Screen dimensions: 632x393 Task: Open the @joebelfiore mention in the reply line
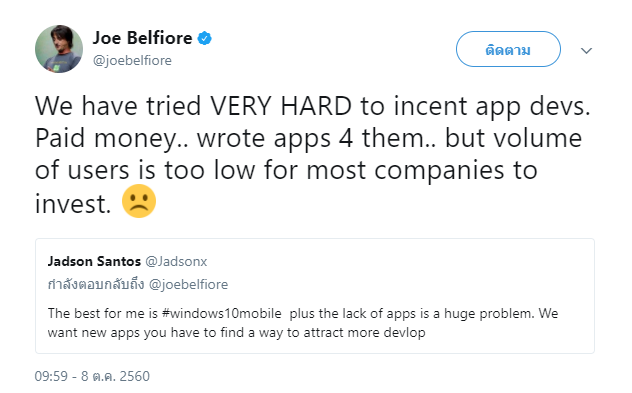pyautogui.click(x=188, y=285)
